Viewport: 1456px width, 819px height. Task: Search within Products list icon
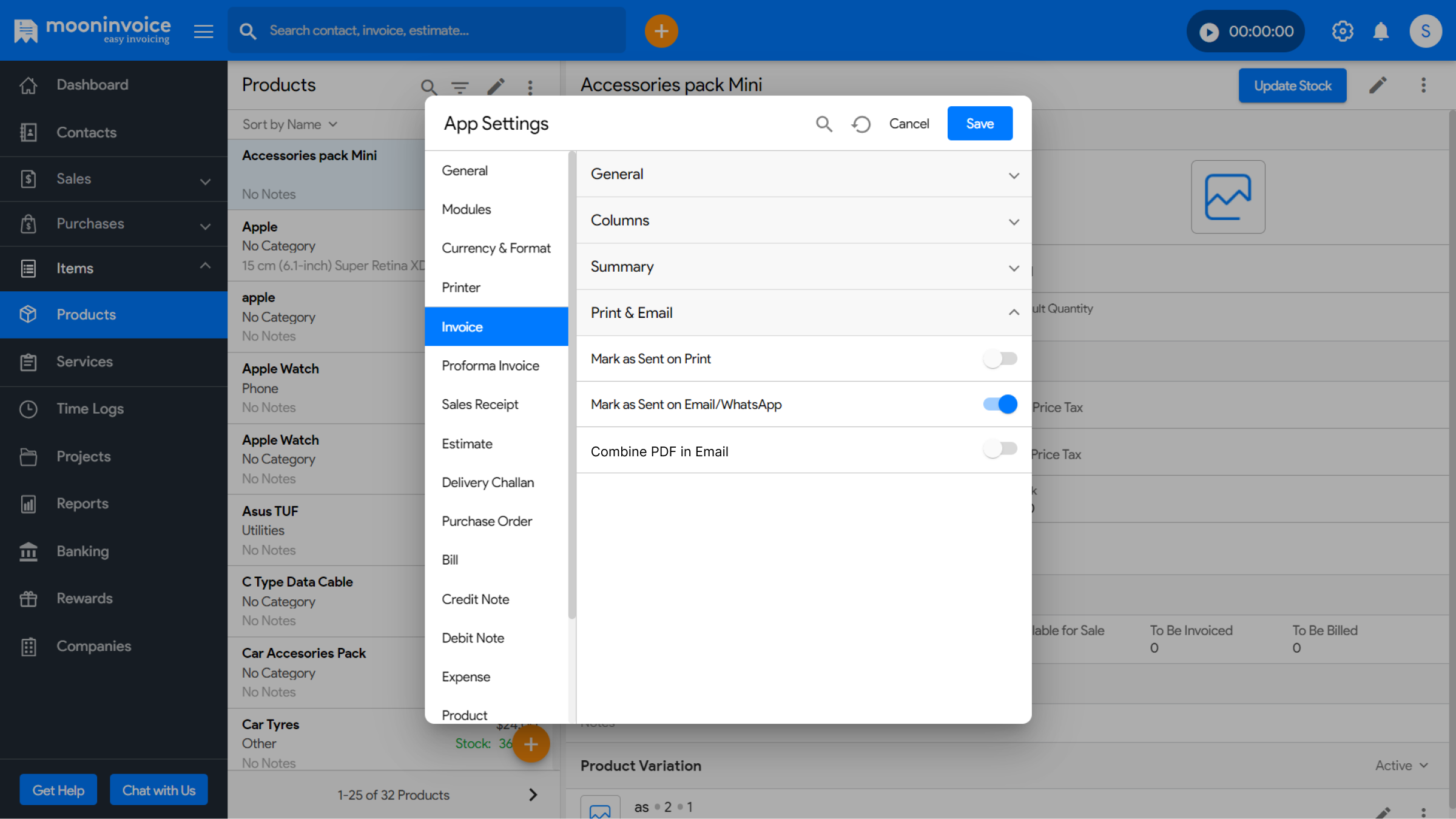(x=428, y=87)
